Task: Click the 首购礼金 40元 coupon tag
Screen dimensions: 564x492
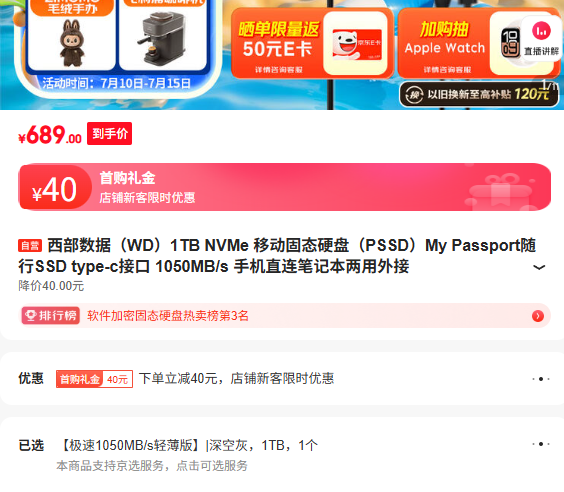Action: click(x=94, y=379)
